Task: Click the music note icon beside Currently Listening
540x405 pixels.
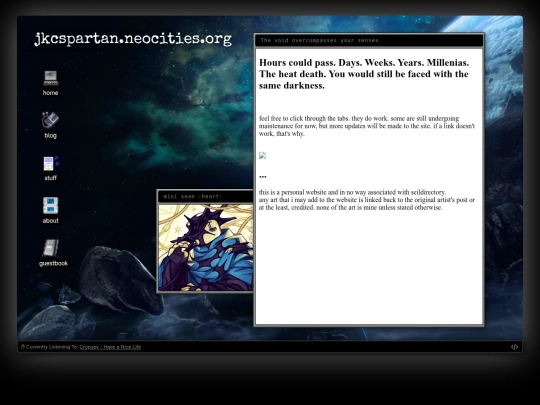Action: coord(22,347)
